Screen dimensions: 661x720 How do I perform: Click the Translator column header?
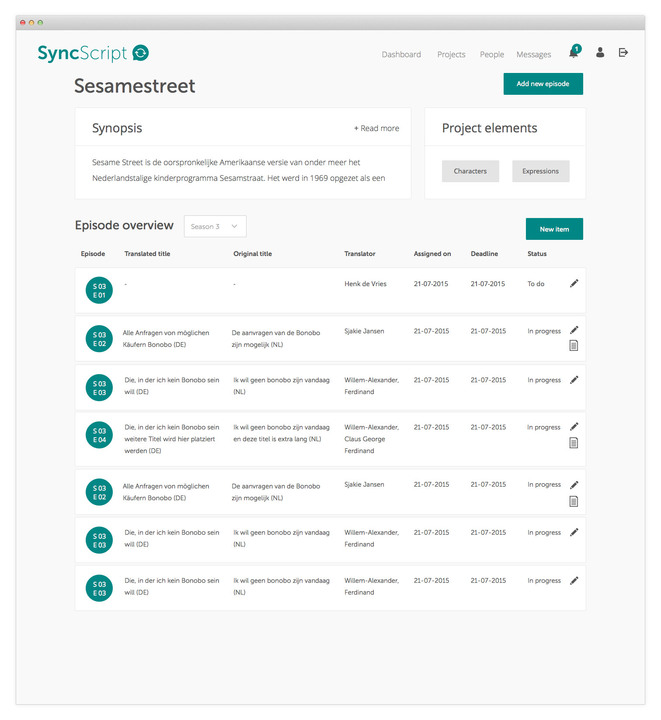[x=360, y=253]
